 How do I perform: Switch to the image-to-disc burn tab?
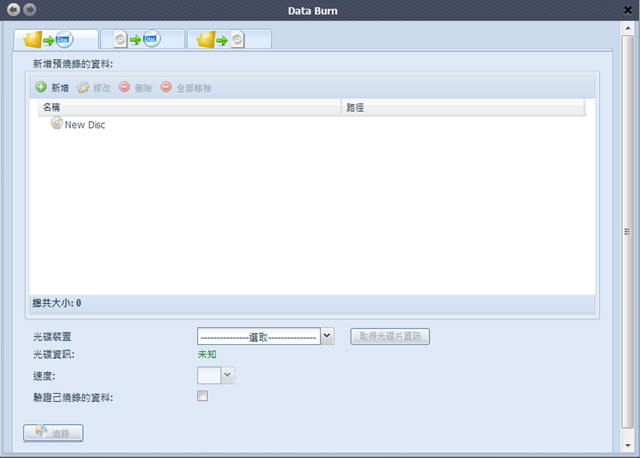point(142,39)
